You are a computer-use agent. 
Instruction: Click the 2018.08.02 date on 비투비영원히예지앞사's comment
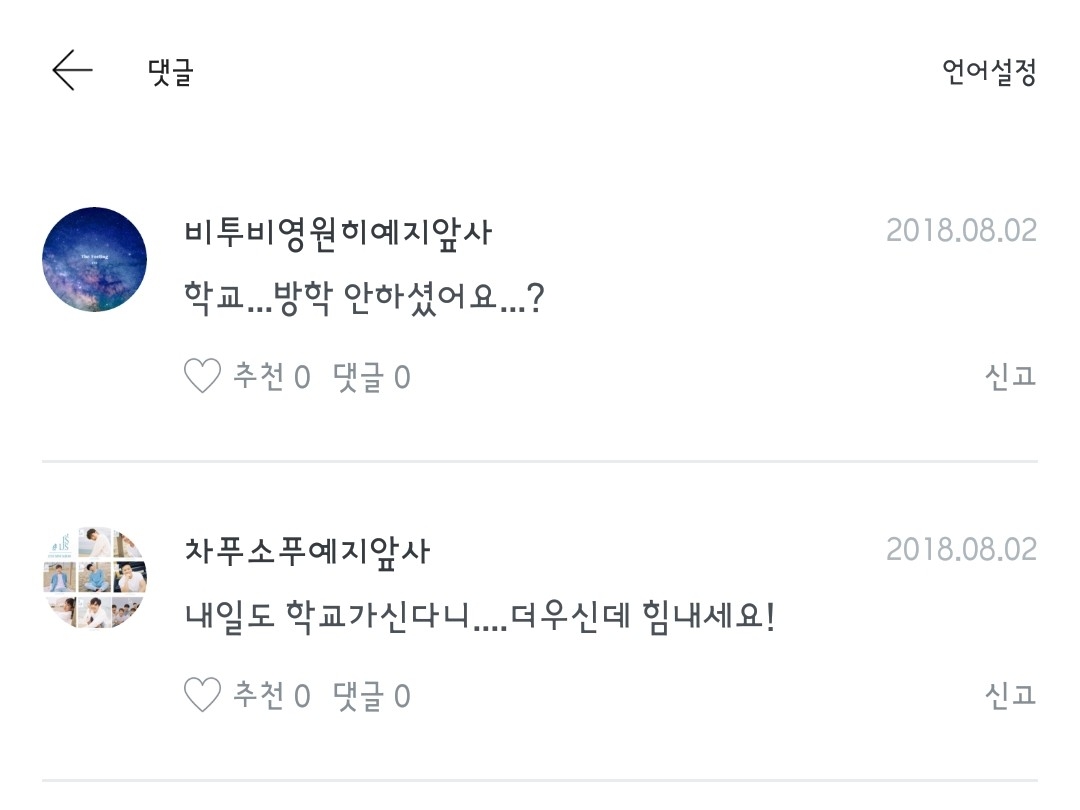click(960, 231)
